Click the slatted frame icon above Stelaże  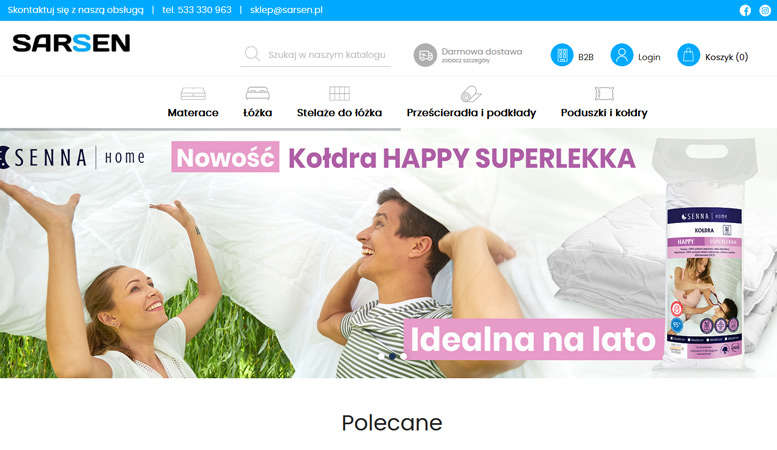pyautogui.click(x=339, y=93)
